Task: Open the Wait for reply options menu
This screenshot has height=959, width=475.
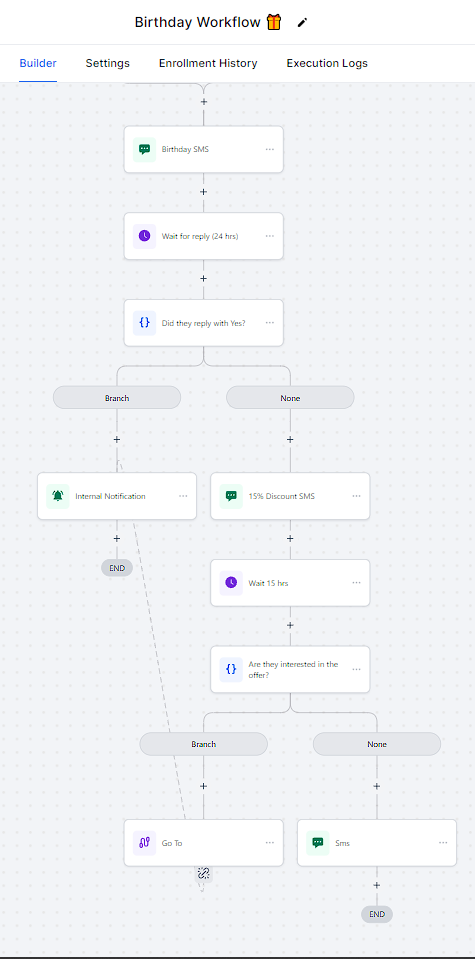Action: [270, 236]
